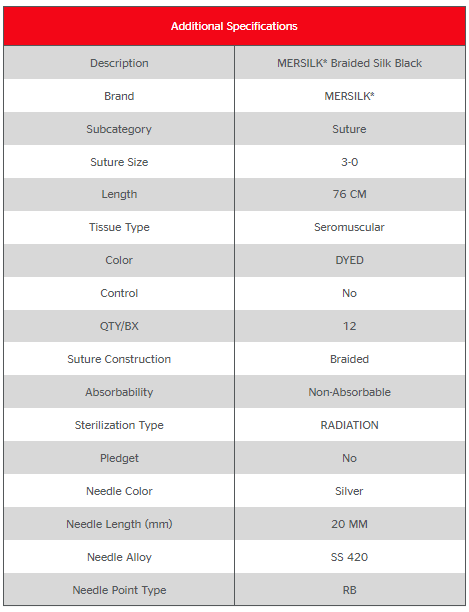Click the SS 420 needle alloy value
This screenshot has height=612, width=469.
[350, 557]
